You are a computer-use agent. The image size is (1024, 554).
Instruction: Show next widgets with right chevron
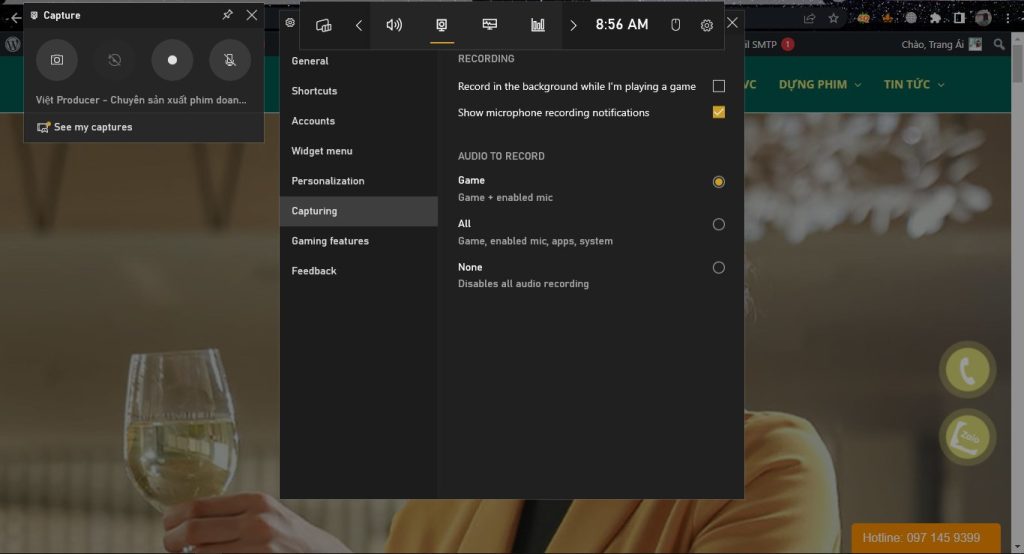pyautogui.click(x=573, y=25)
